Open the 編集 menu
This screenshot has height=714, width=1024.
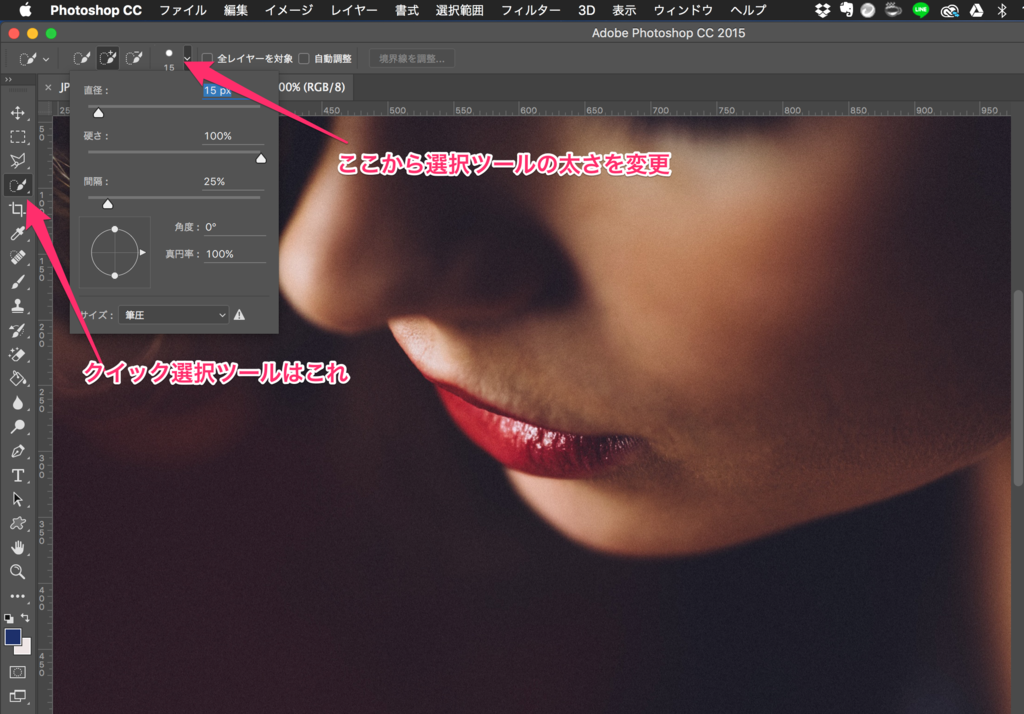[236, 10]
